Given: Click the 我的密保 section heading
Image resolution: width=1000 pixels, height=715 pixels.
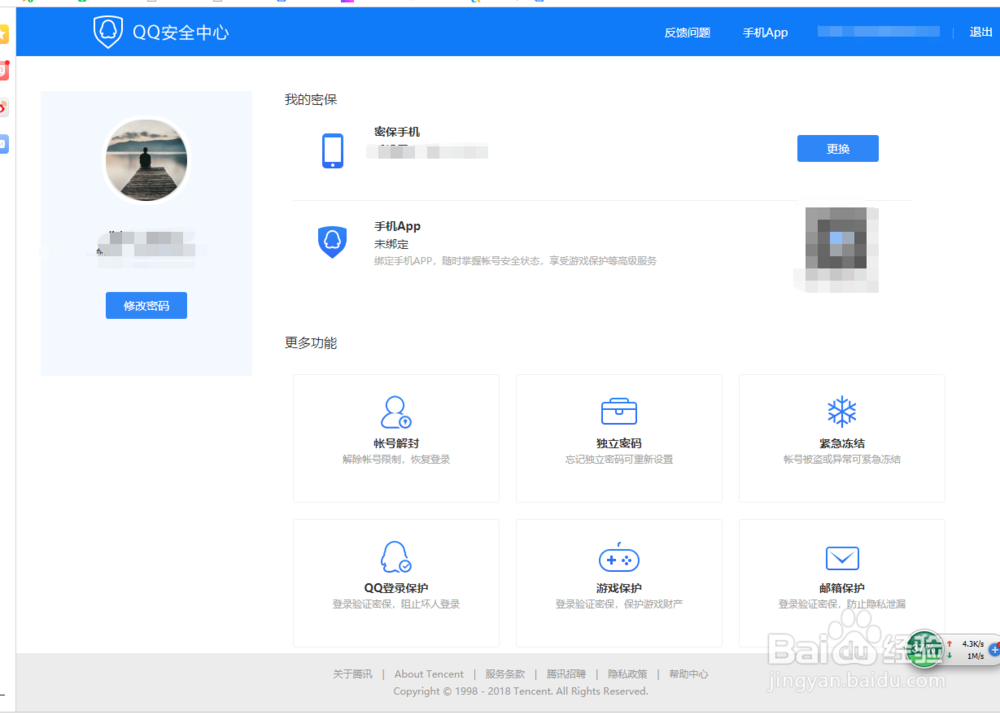Looking at the screenshot, I should 311,100.
